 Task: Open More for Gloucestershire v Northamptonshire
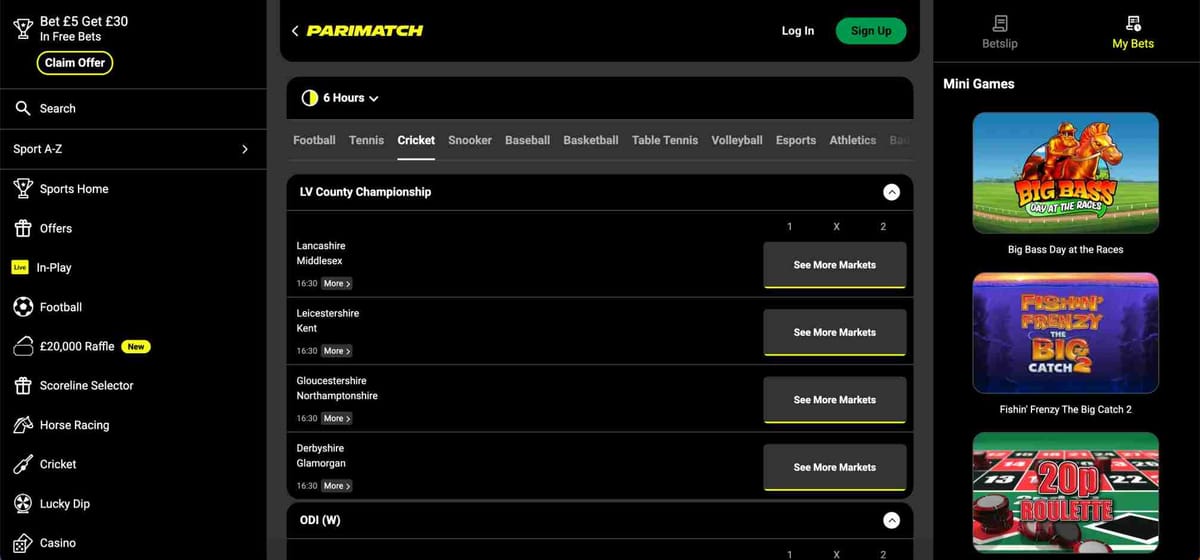tap(337, 418)
